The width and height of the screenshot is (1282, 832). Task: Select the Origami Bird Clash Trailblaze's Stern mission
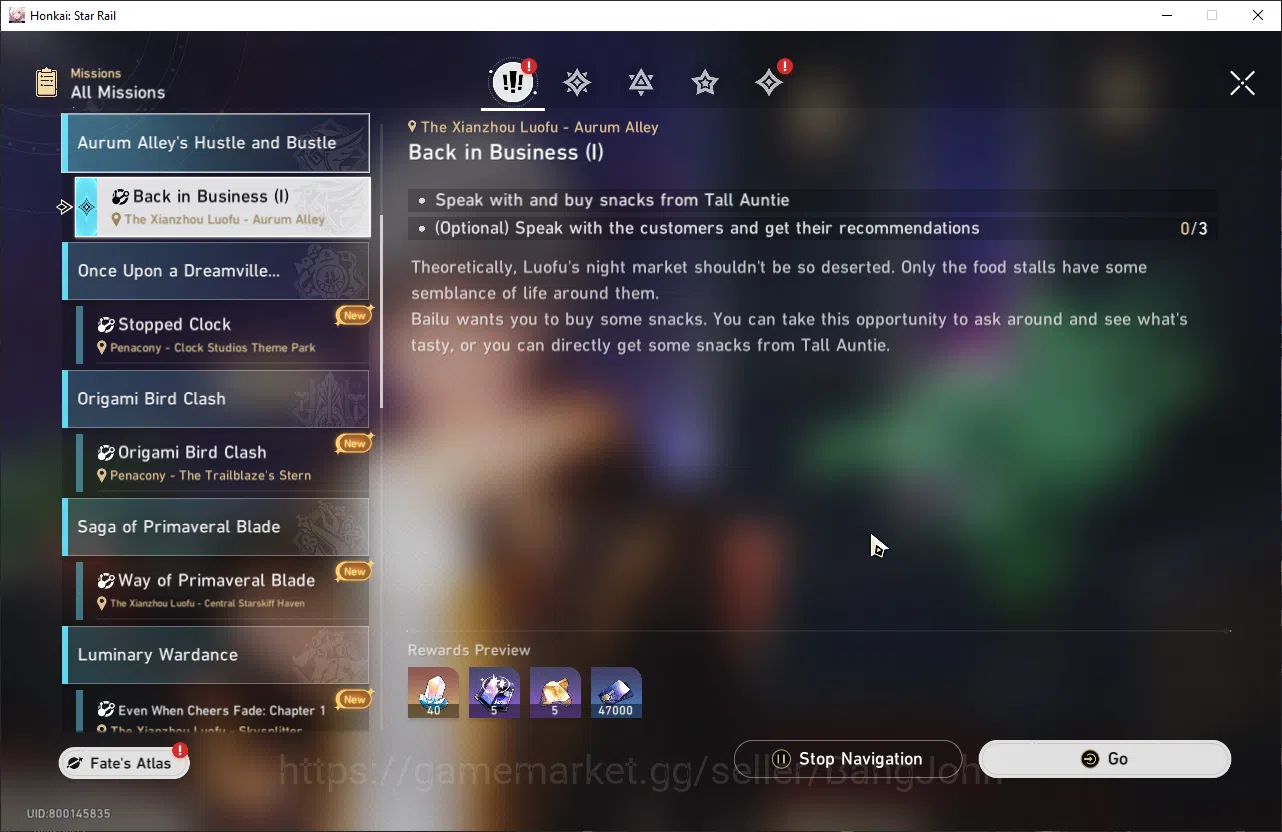pos(223,463)
